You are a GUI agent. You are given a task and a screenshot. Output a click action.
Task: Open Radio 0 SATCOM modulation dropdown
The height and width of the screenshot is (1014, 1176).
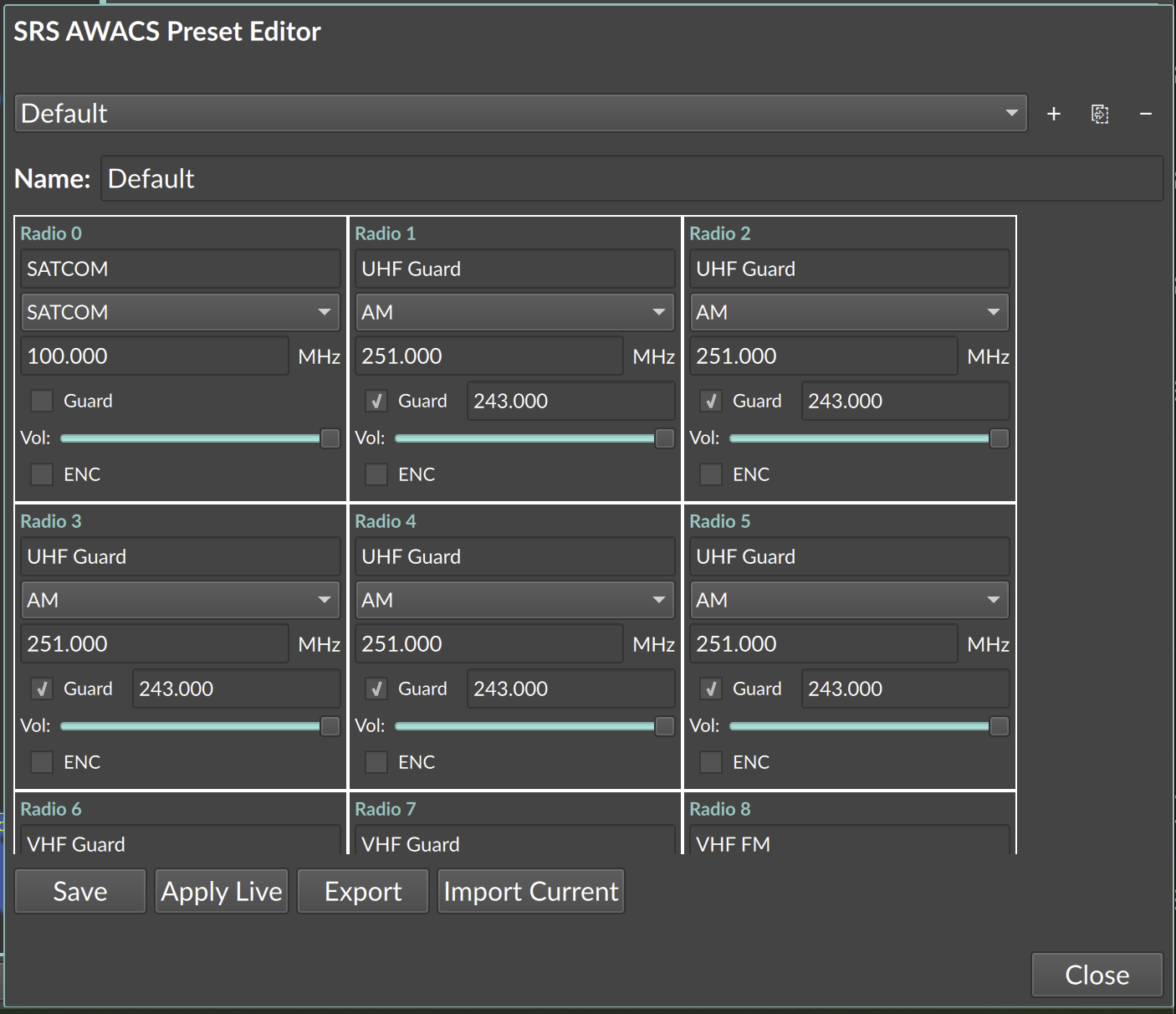click(x=180, y=312)
